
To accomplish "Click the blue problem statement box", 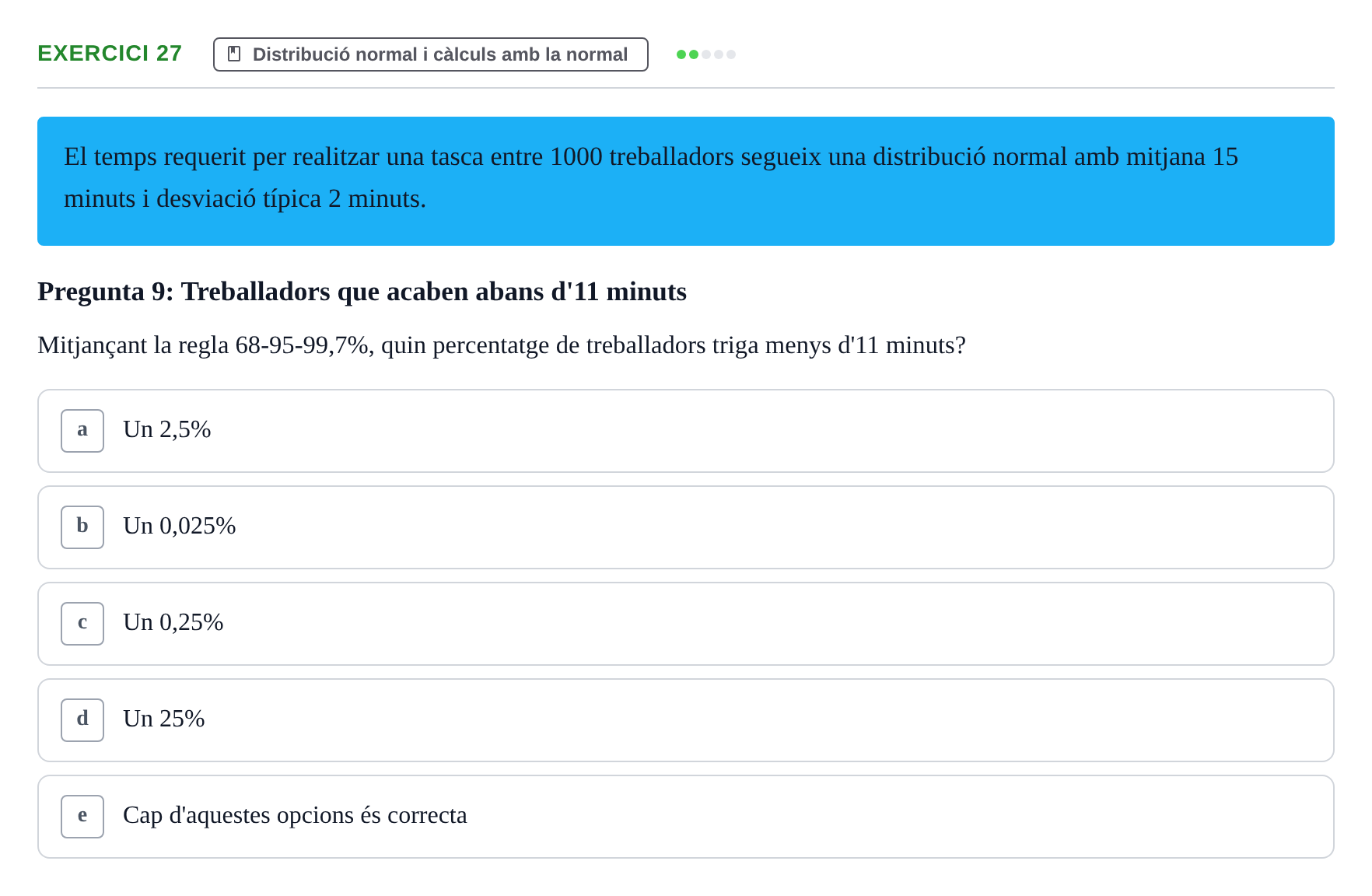I will point(686,181).
